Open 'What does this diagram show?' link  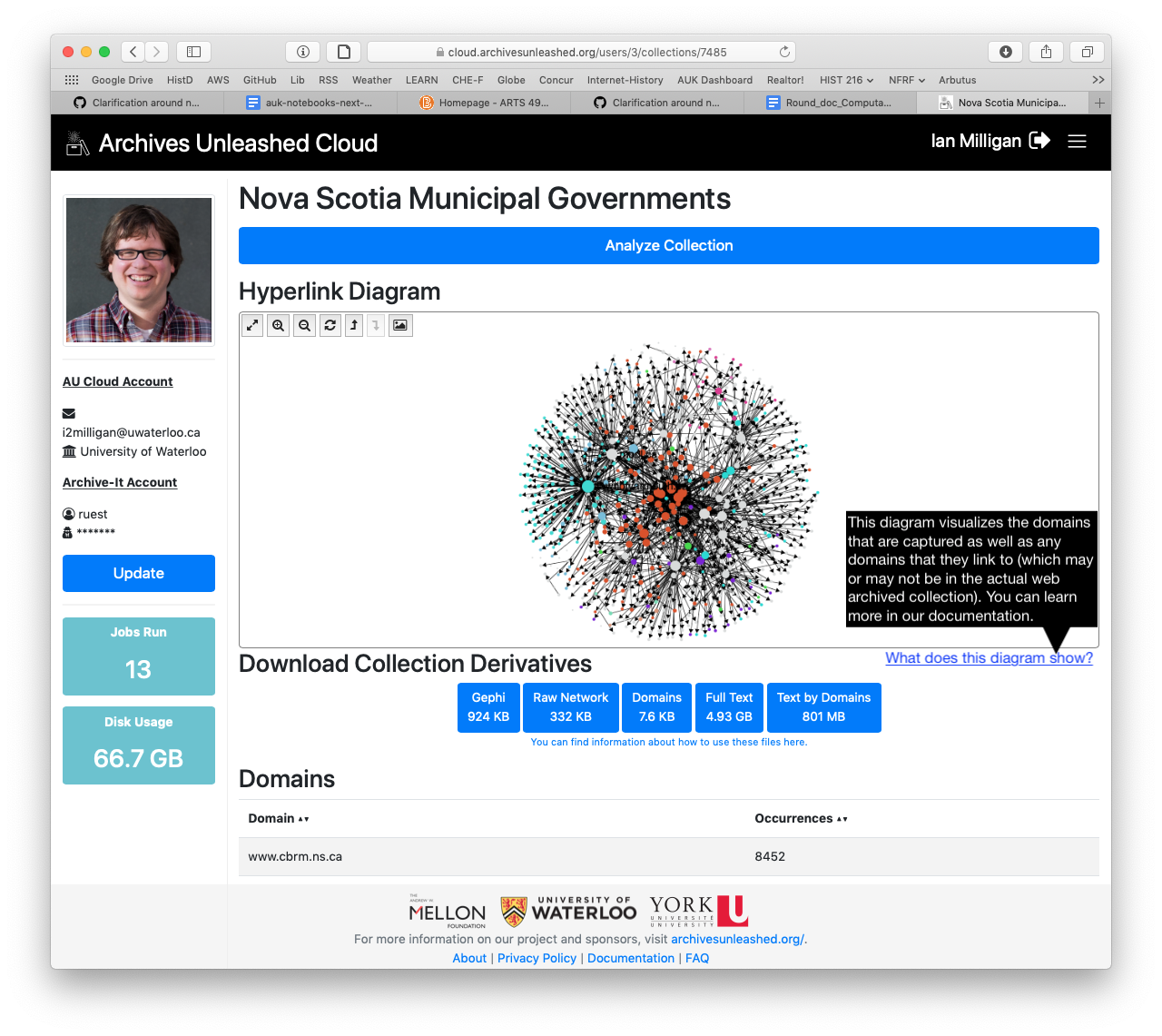(990, 657)
